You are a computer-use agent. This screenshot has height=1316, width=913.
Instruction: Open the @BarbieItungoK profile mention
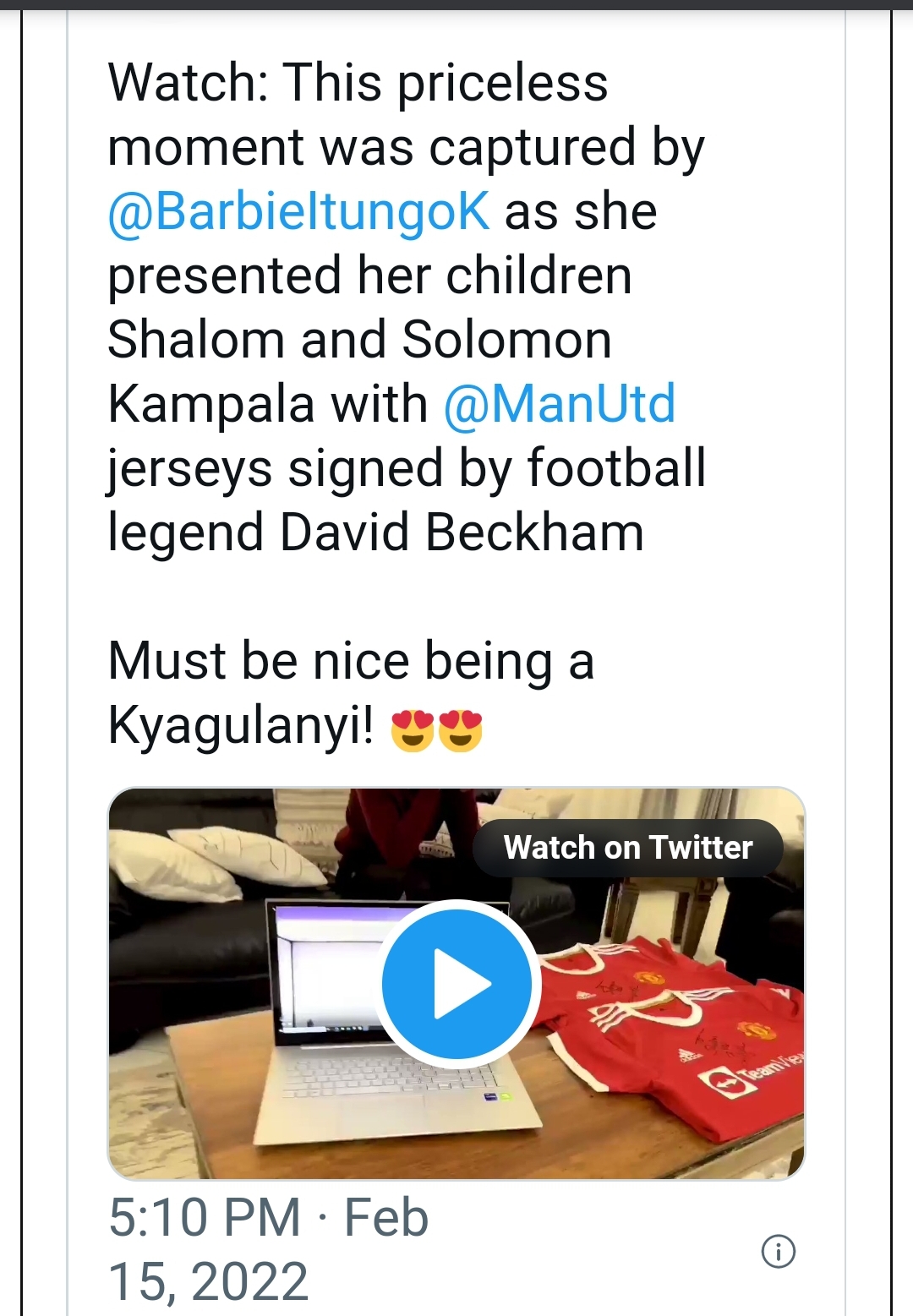point(298,211)
